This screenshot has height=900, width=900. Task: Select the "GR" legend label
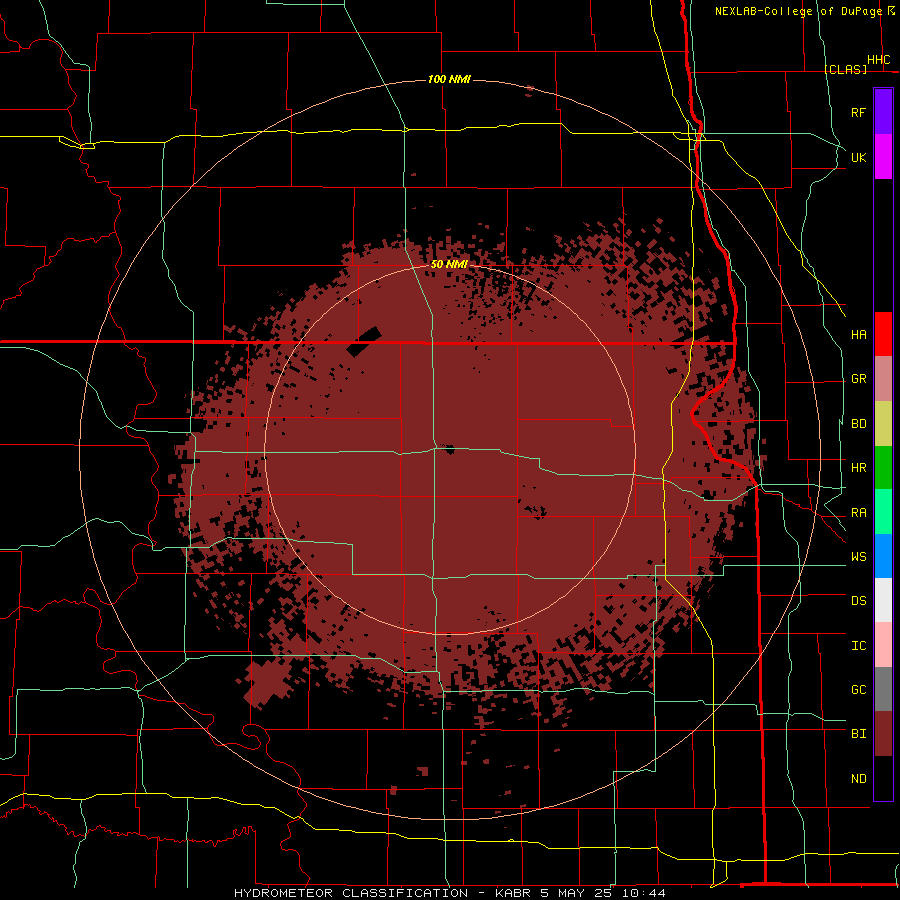tap(858, 379)
